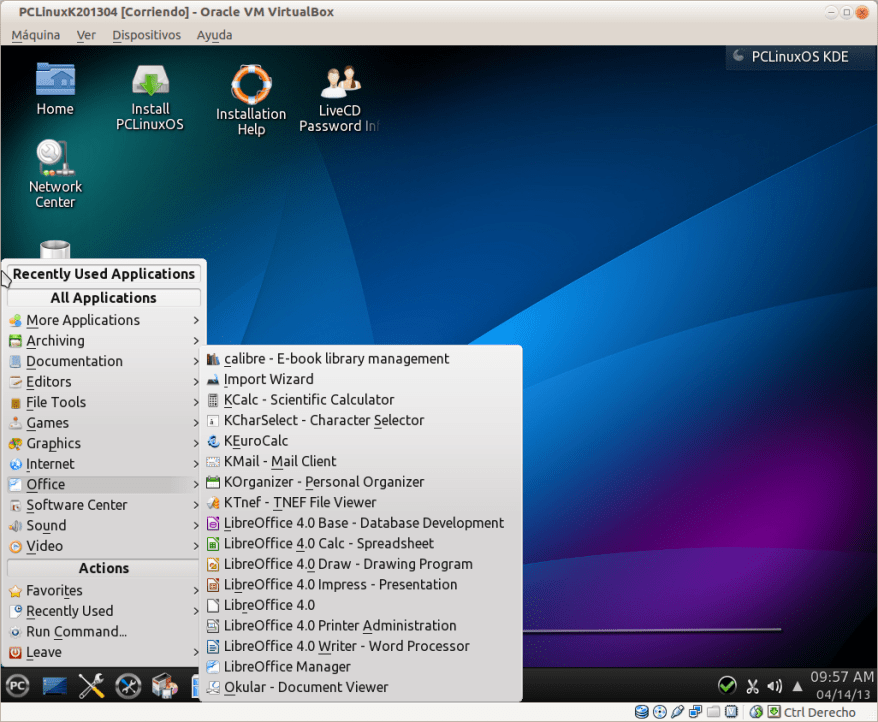The width and height of the screenshot is (878, 722).
Task: Launch KMail Mail Client
Action: tap(280, 461)
